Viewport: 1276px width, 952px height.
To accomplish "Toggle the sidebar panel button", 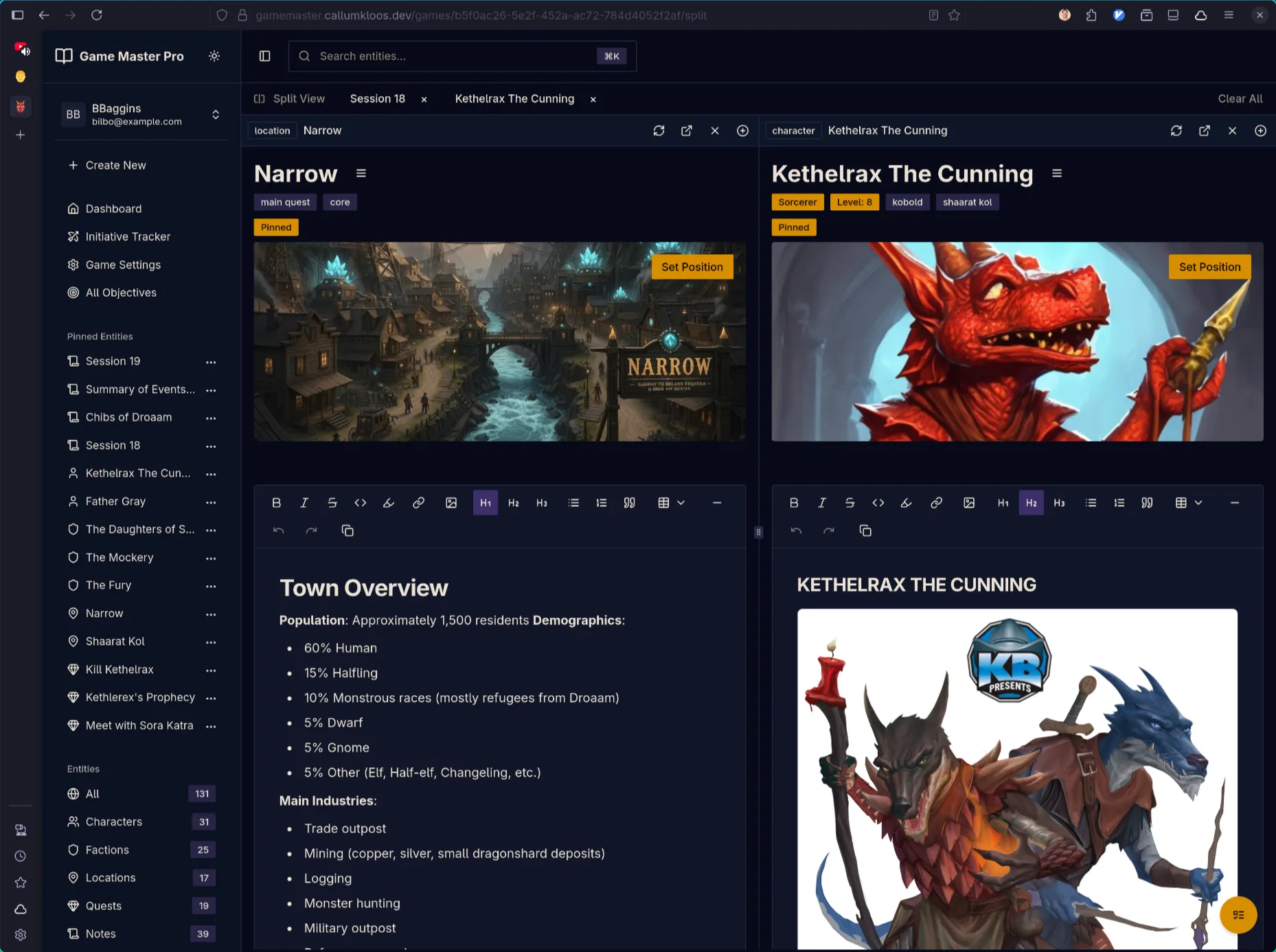I will point(264,56).
